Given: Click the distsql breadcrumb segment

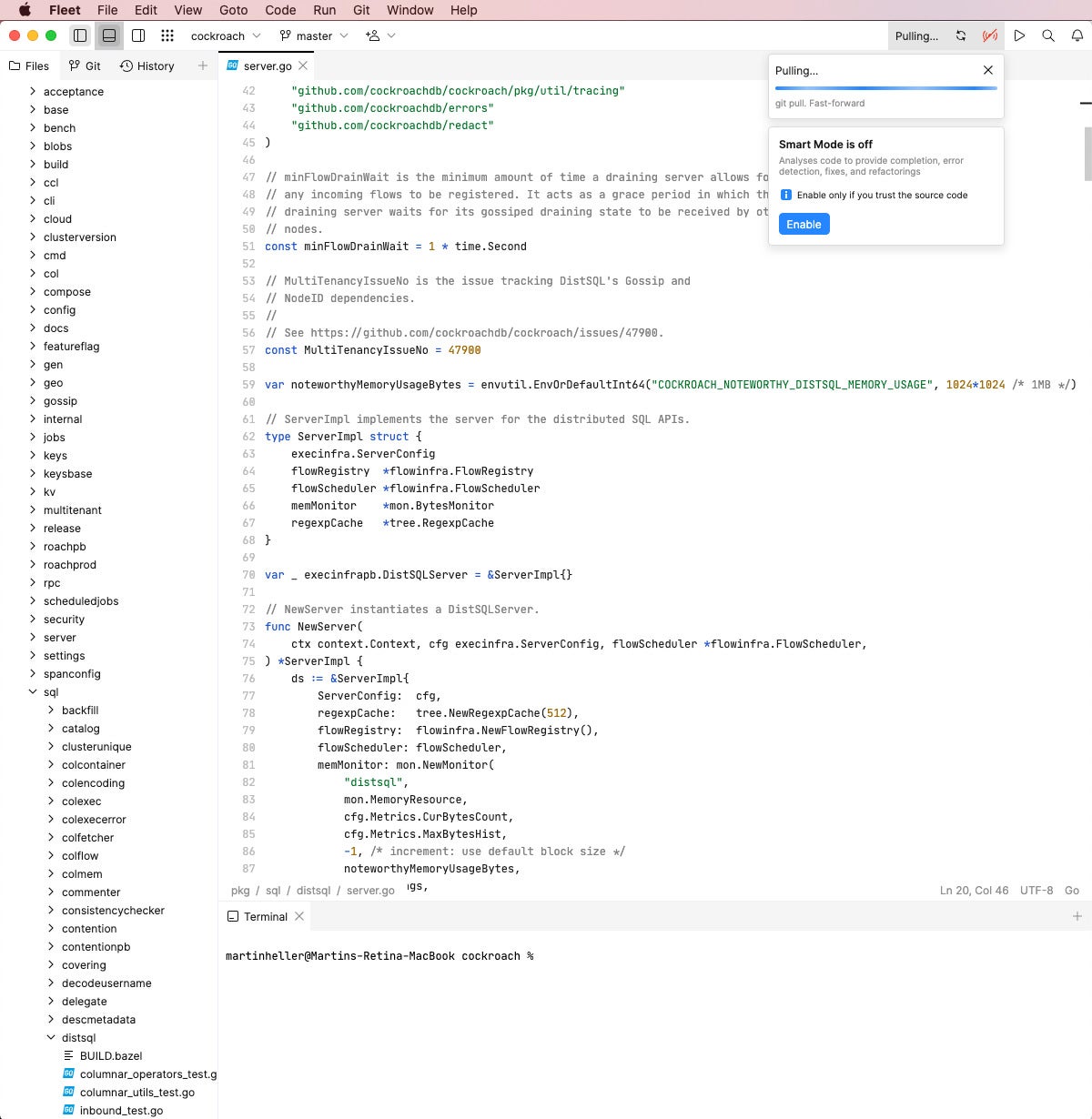Looking at the screenshot, I should click(313, 890).
